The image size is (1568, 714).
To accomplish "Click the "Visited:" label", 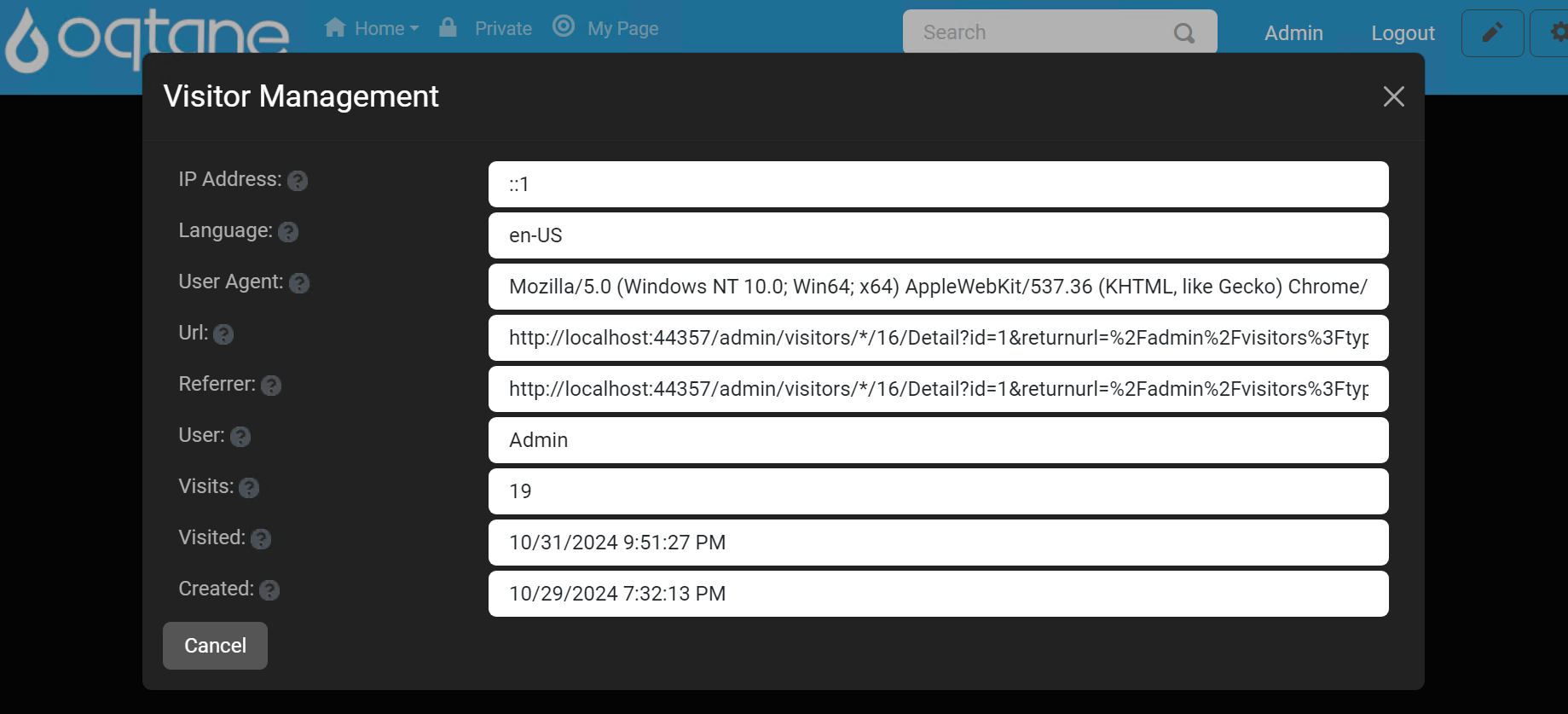I will 212,537.
